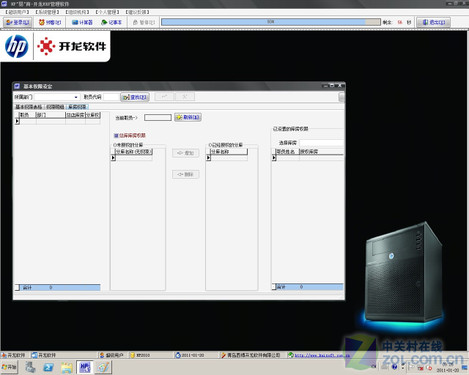
Task: Click the 登录 login toolbar button
Action: click(18, 22)
